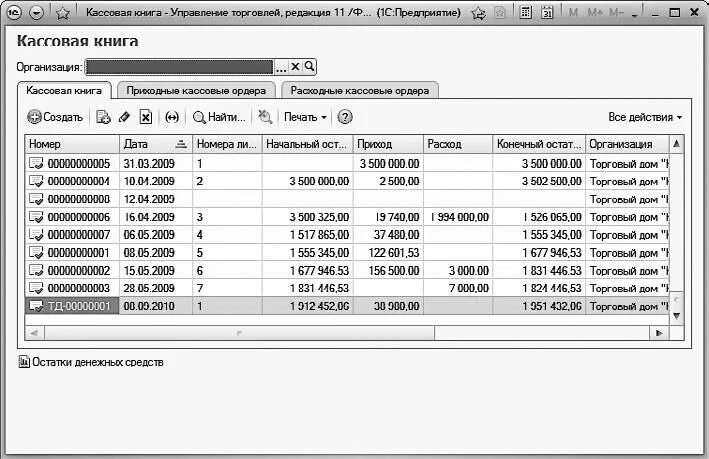The width and height of the screenshot is (709, 459).
Task: Click the document icon of row ТД-00000001
Action: [x=36, y=306]
